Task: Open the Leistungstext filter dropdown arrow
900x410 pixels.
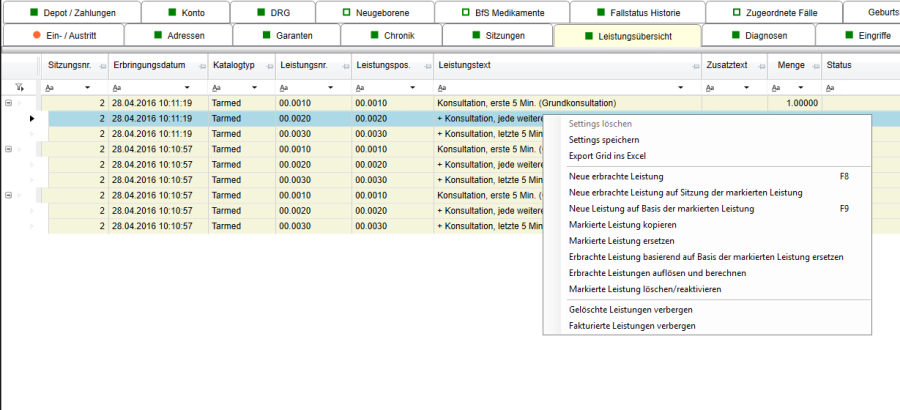Action: tap(681, 88)
